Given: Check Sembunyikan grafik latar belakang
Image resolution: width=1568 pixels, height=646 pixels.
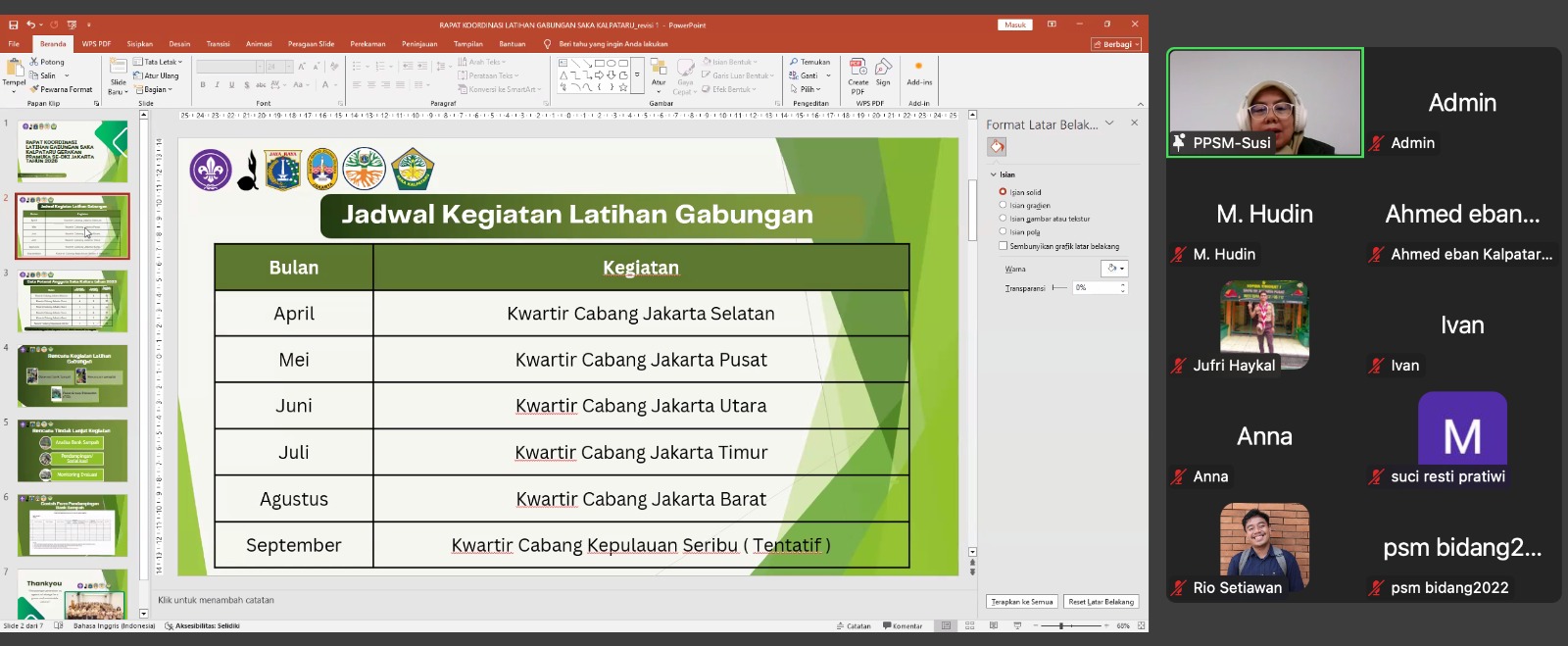Looking at the screenshot, I should (x=1003, y=246).
